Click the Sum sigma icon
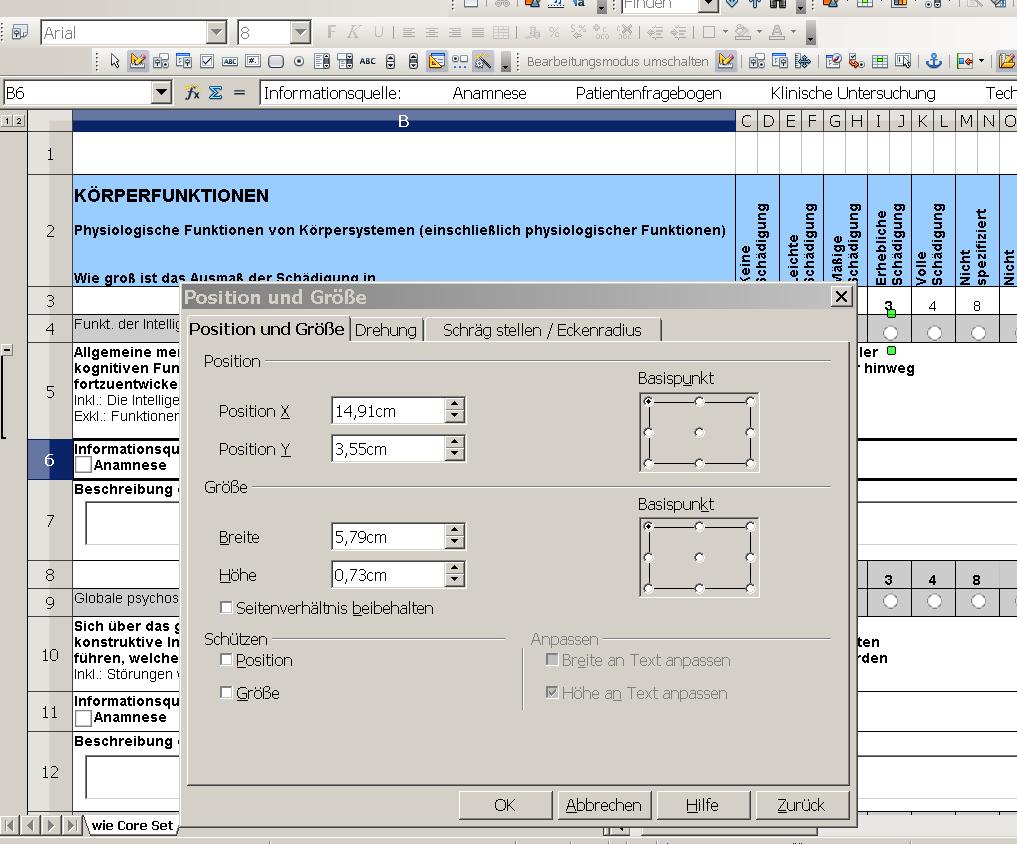1017x844 pixels. pos(216,93)
